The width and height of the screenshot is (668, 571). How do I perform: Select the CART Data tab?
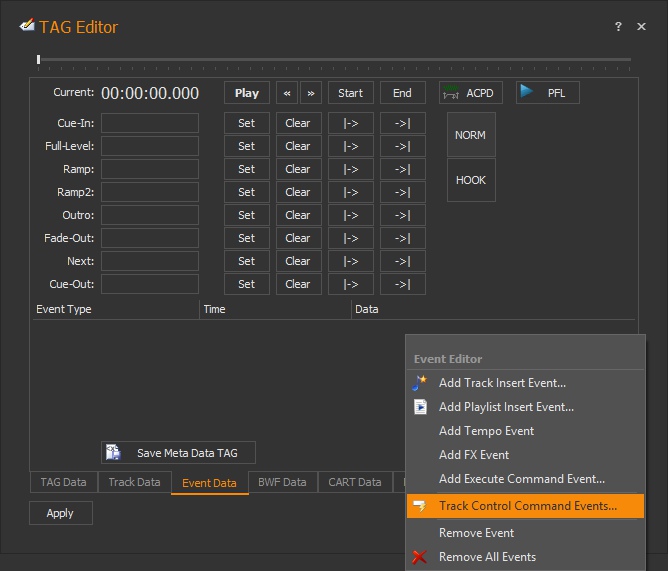(355, 482)
